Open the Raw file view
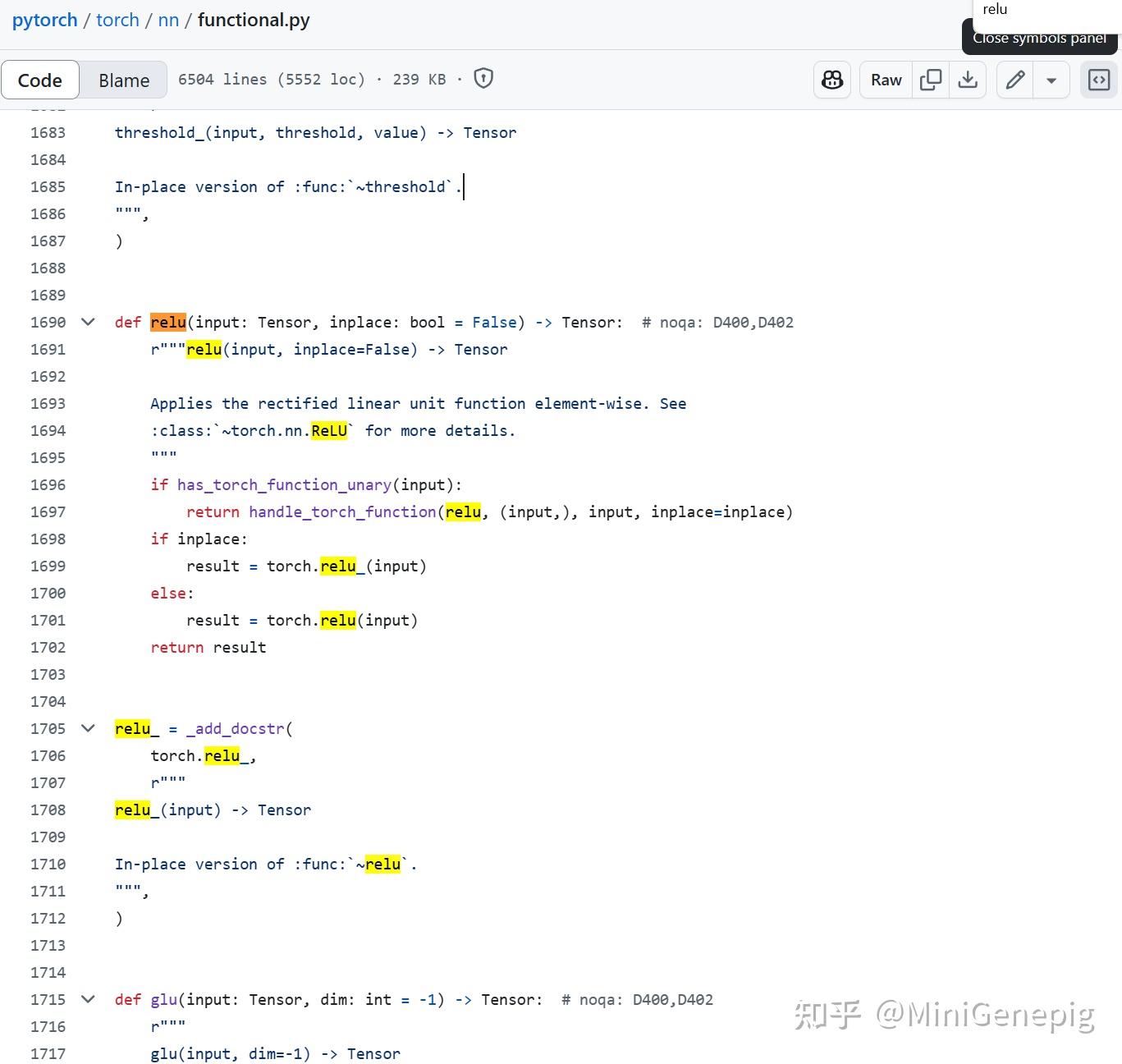1122x1064 pixels. [886, 80]
